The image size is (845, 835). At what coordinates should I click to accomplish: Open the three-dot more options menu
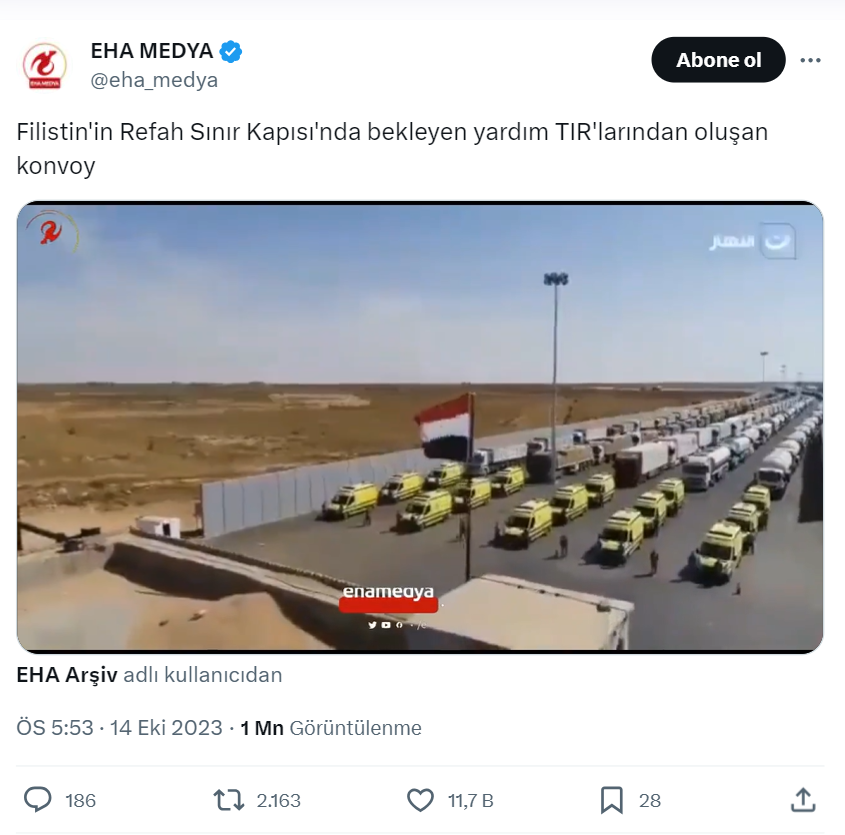pyautogui.click(x=810, y=60)
